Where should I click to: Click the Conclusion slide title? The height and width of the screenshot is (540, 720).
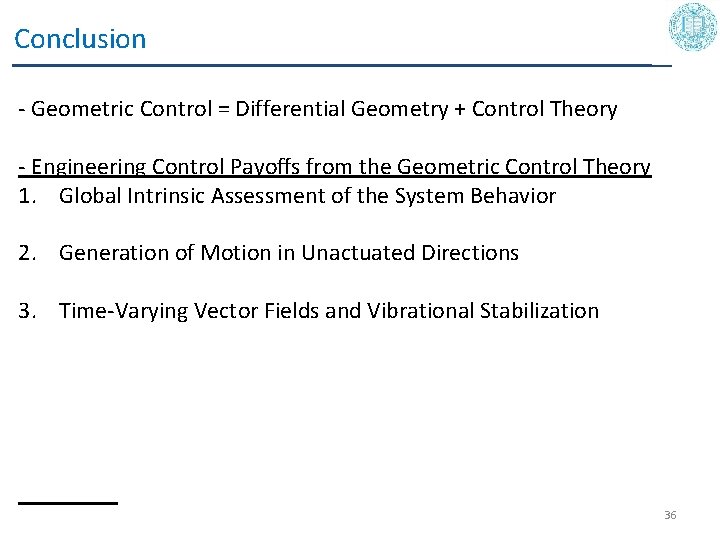(x=80, y=40)
